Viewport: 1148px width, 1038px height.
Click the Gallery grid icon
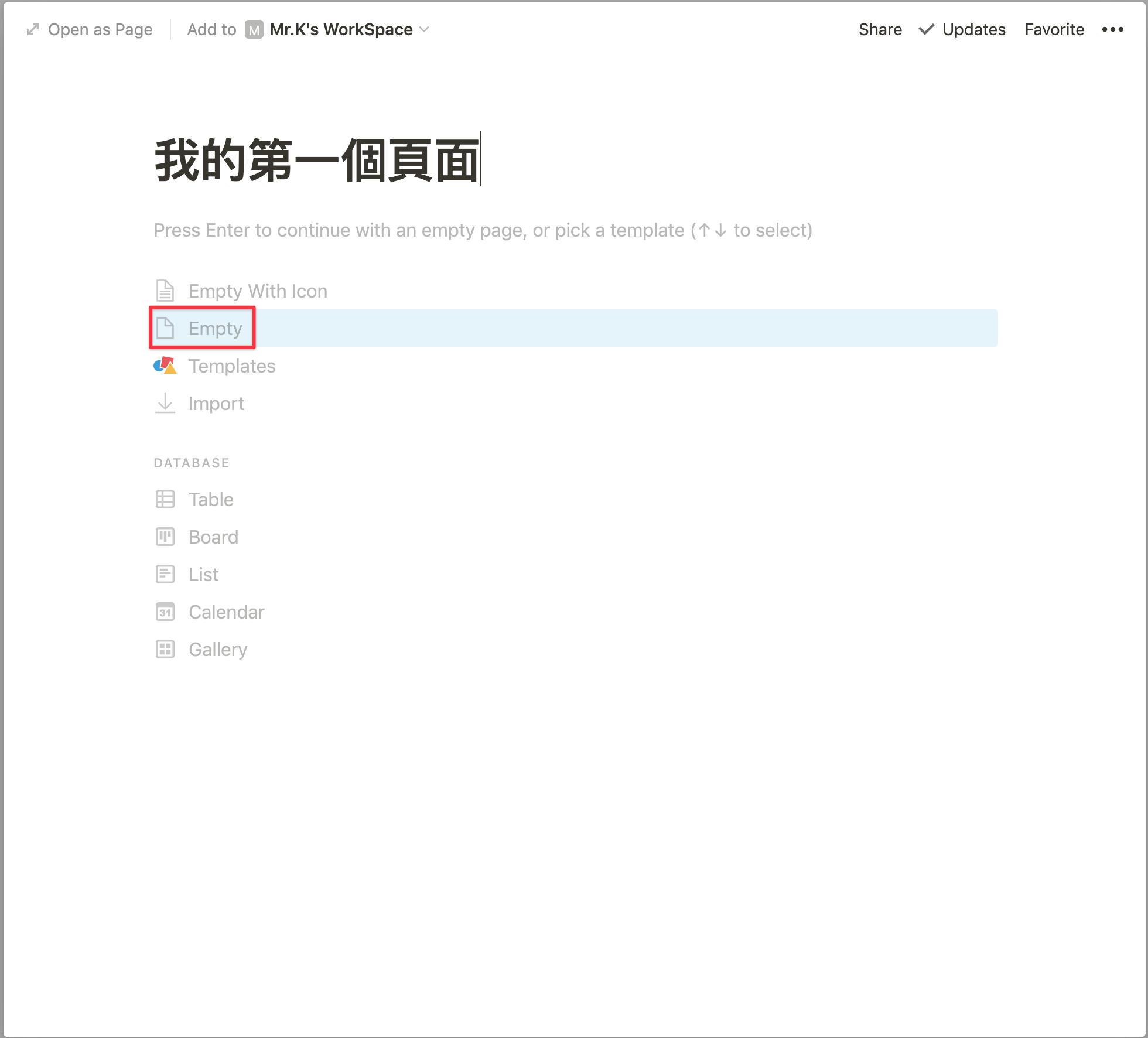click(x=165, y=649)
